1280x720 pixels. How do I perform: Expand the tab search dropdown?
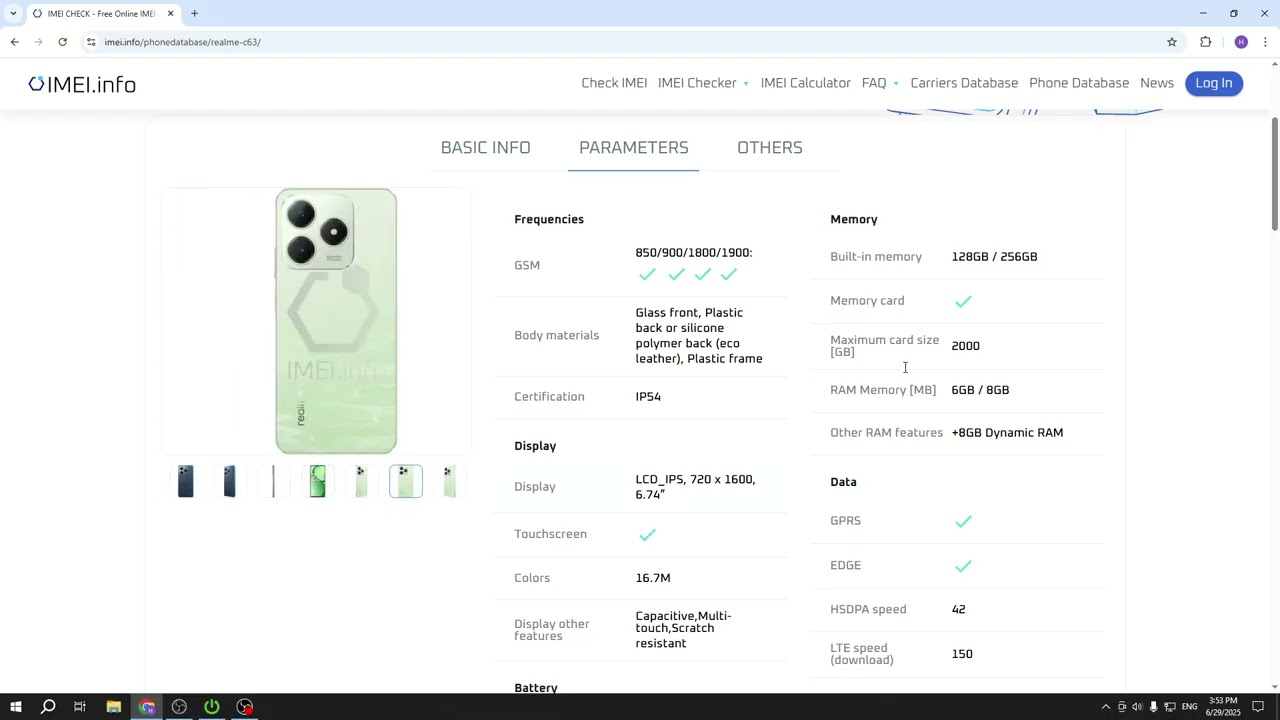12,13
